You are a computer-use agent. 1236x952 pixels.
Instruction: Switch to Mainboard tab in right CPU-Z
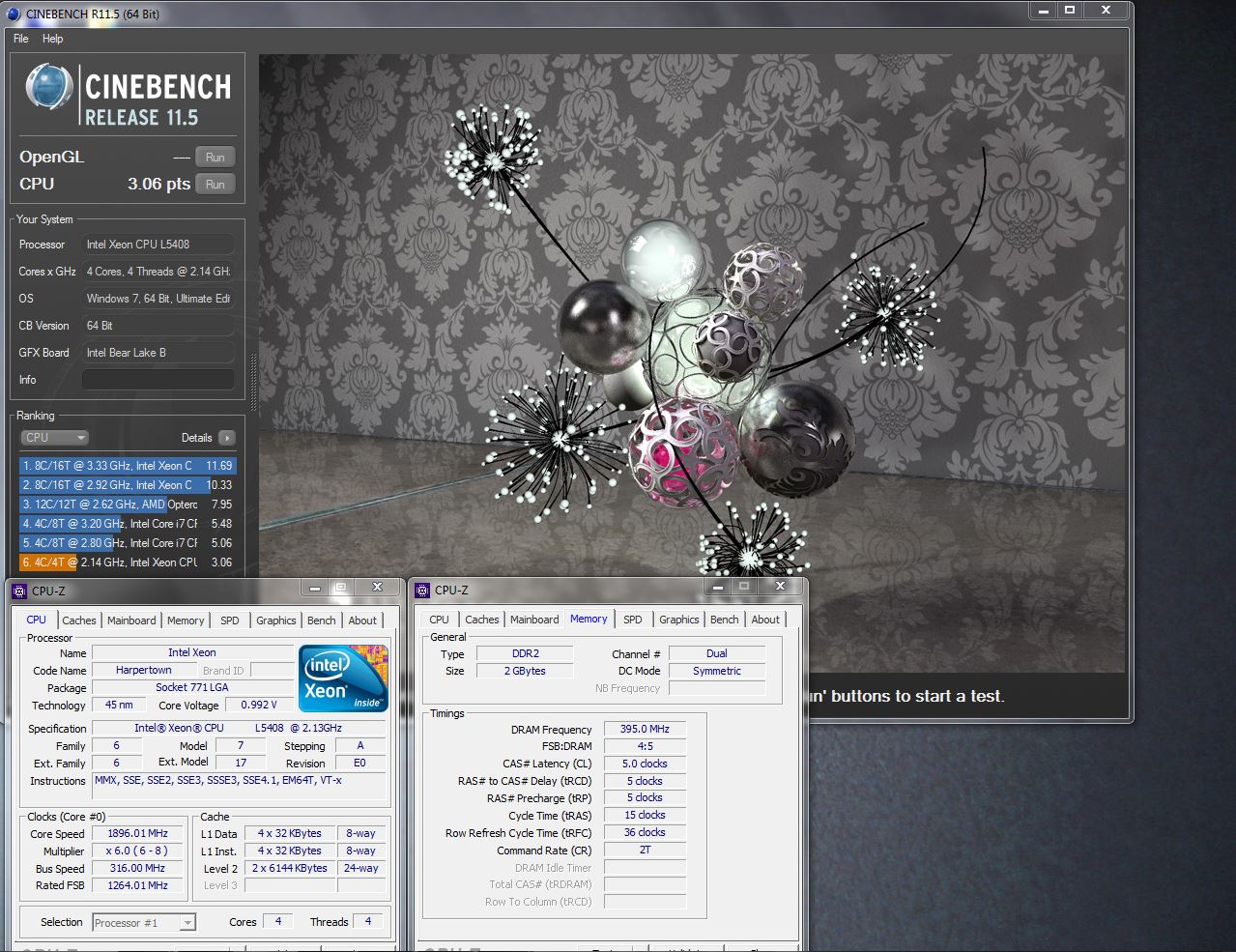pyautogui.click(x=534, y=620)
